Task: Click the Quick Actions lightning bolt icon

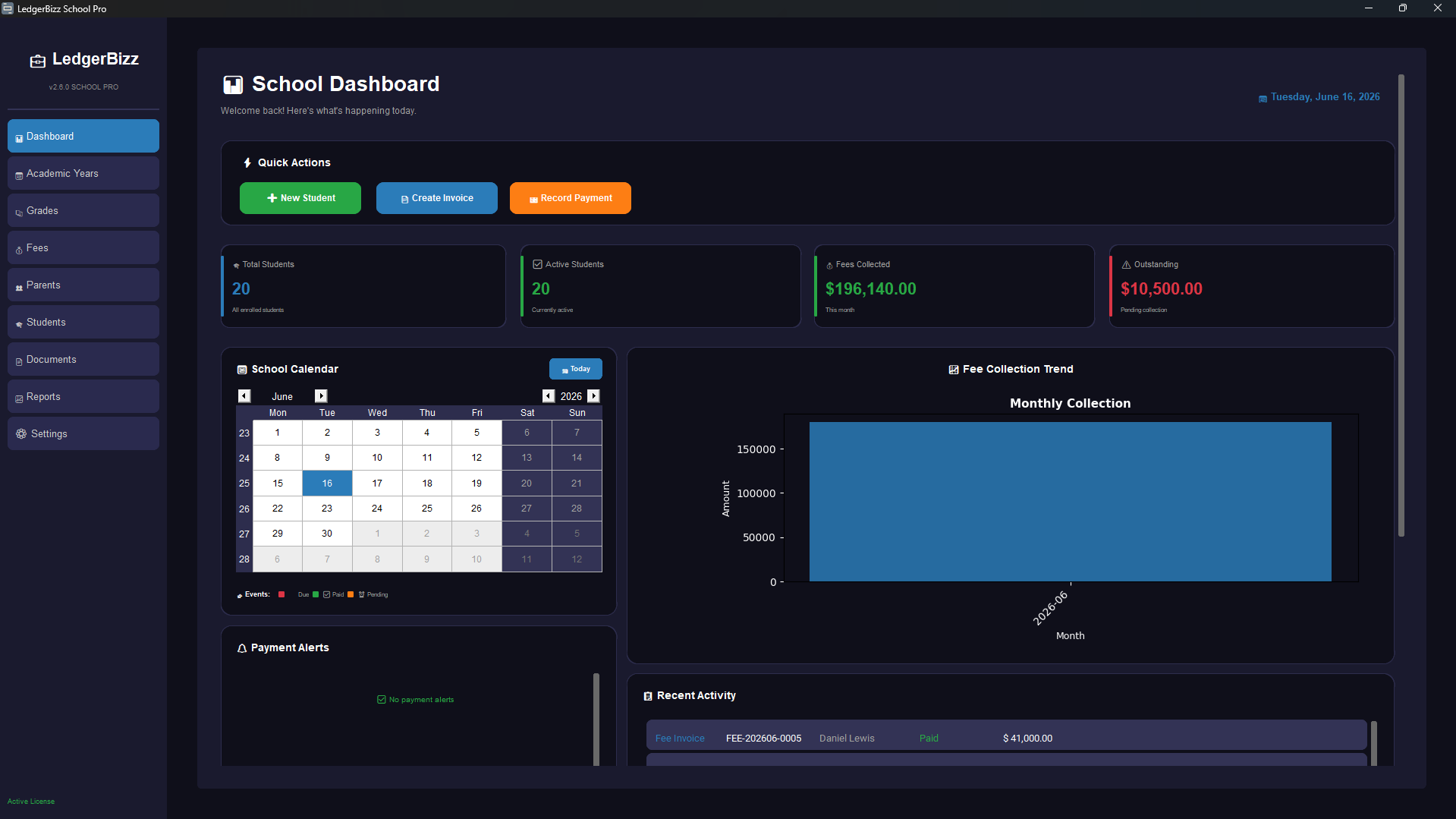Action: click(247, 162)
